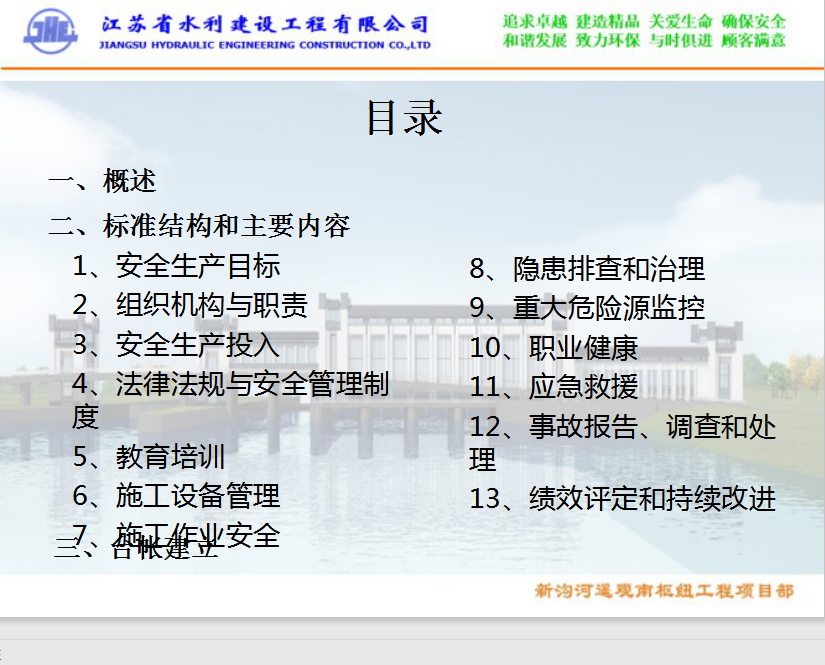
Task: Click item 9、重大危险源监控
Action: click(587, 308)
